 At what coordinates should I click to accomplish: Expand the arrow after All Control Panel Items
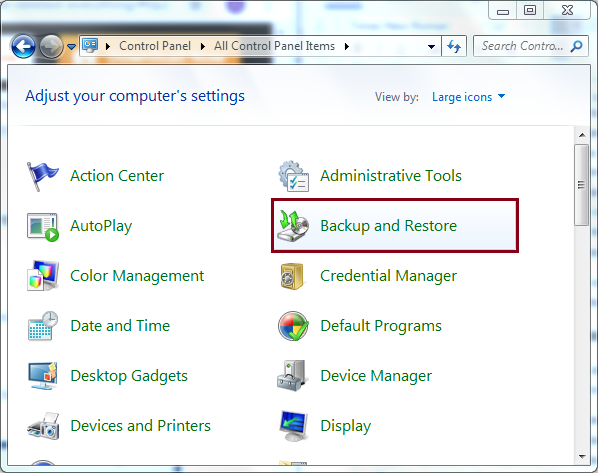[347, 47]
